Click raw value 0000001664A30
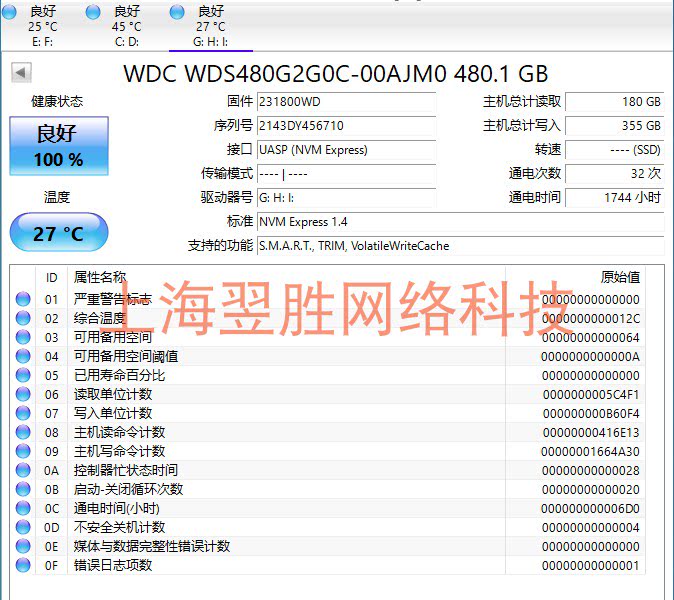674x600 pixels. pos(590,452)
